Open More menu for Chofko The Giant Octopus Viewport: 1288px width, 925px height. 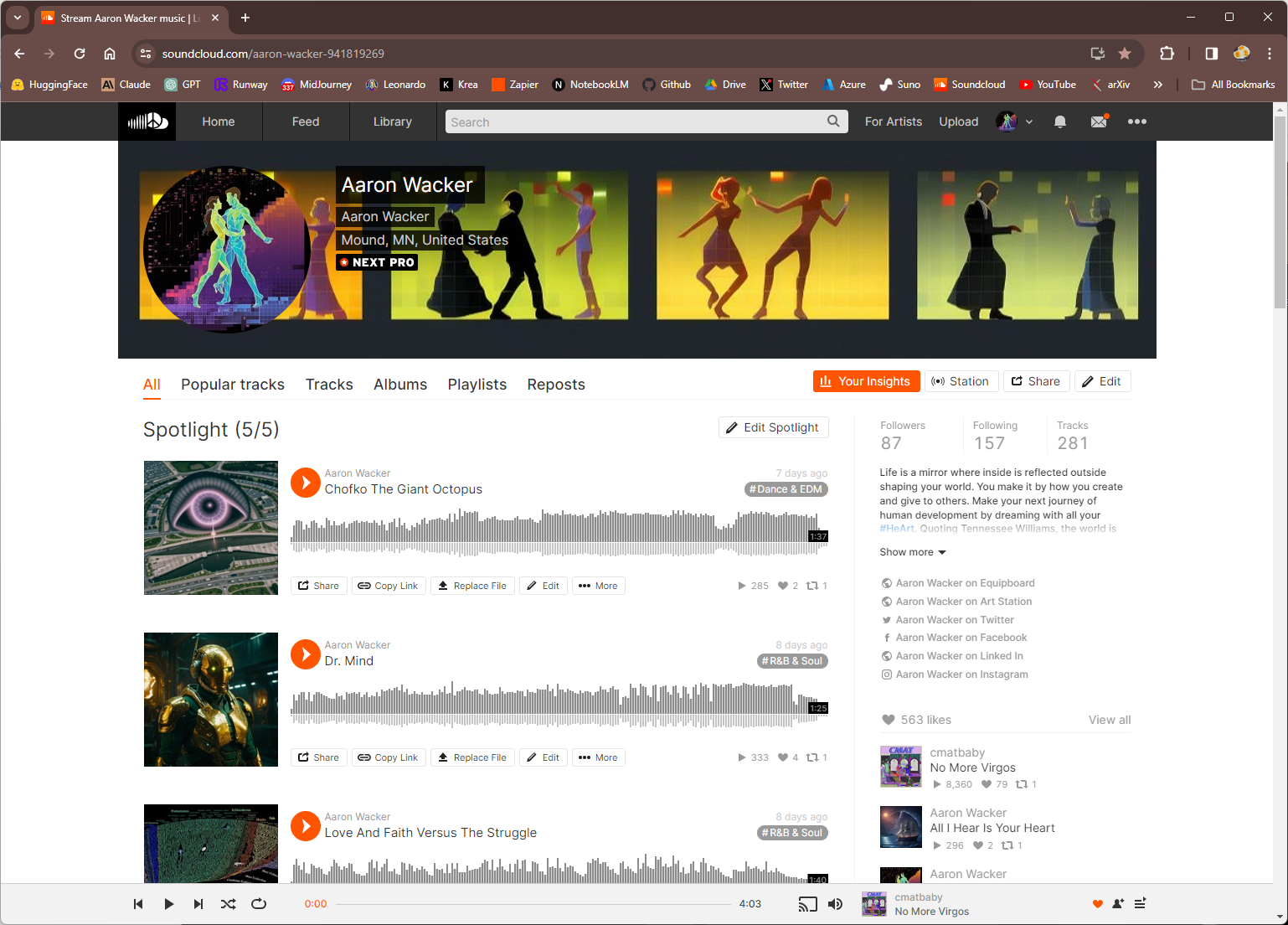(x=598, y=586)
